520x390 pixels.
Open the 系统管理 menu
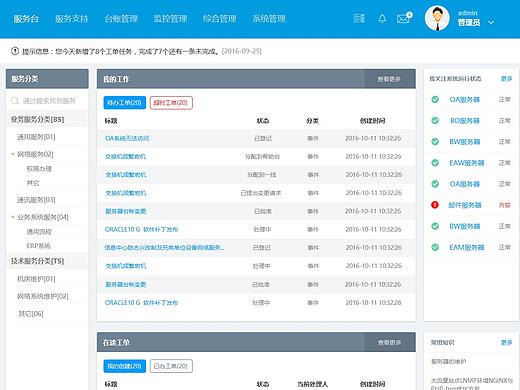269,19
